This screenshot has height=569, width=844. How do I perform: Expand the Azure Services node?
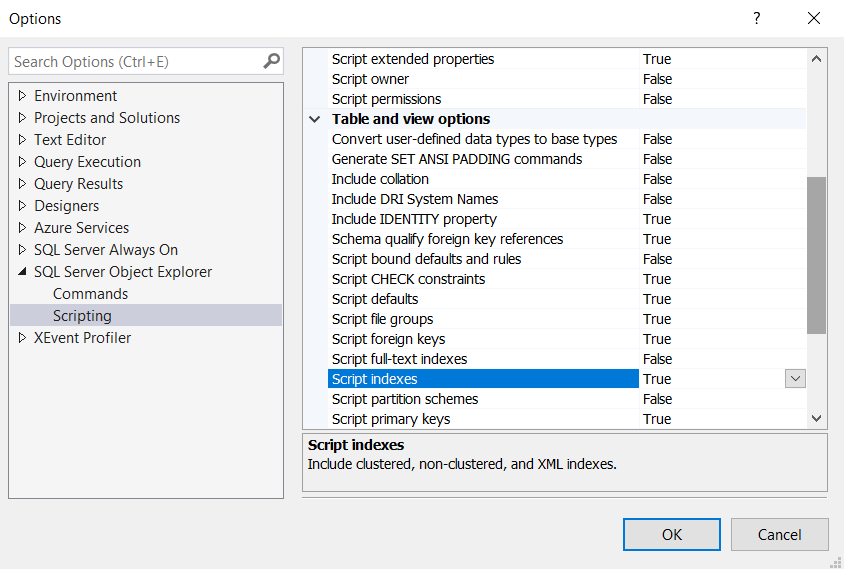[x=22, y=228]
